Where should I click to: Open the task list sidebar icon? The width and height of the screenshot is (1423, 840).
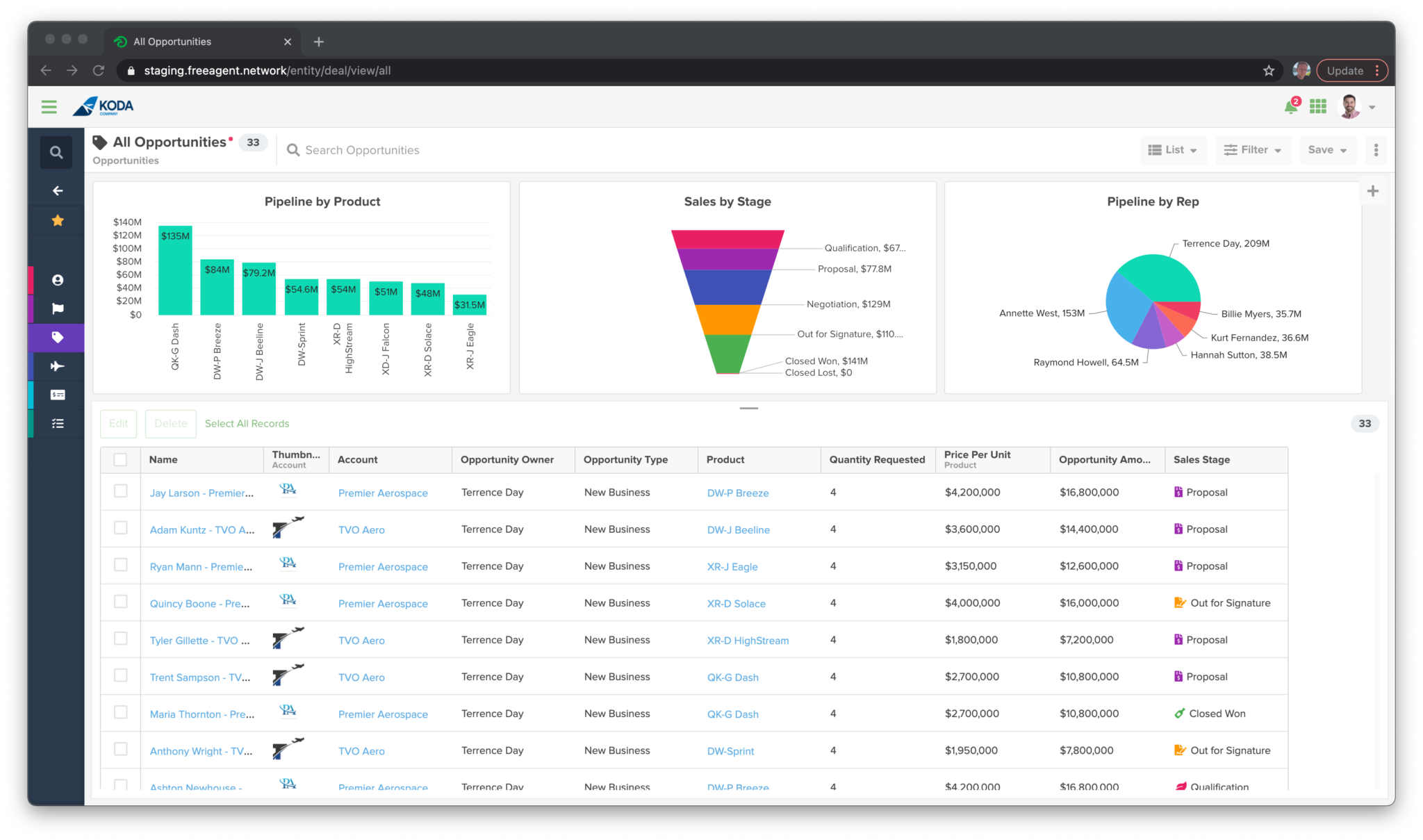[x=58, y=423]
